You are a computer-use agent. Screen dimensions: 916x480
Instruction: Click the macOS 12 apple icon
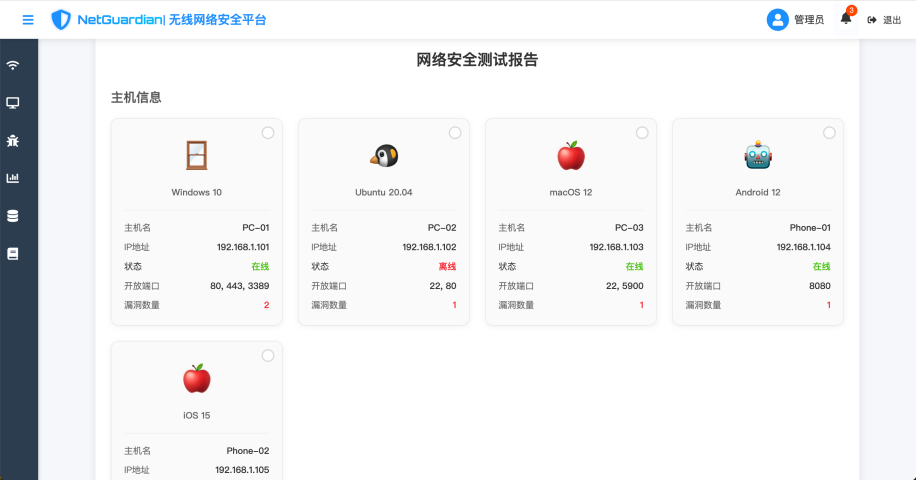click(x=571, y=155)
